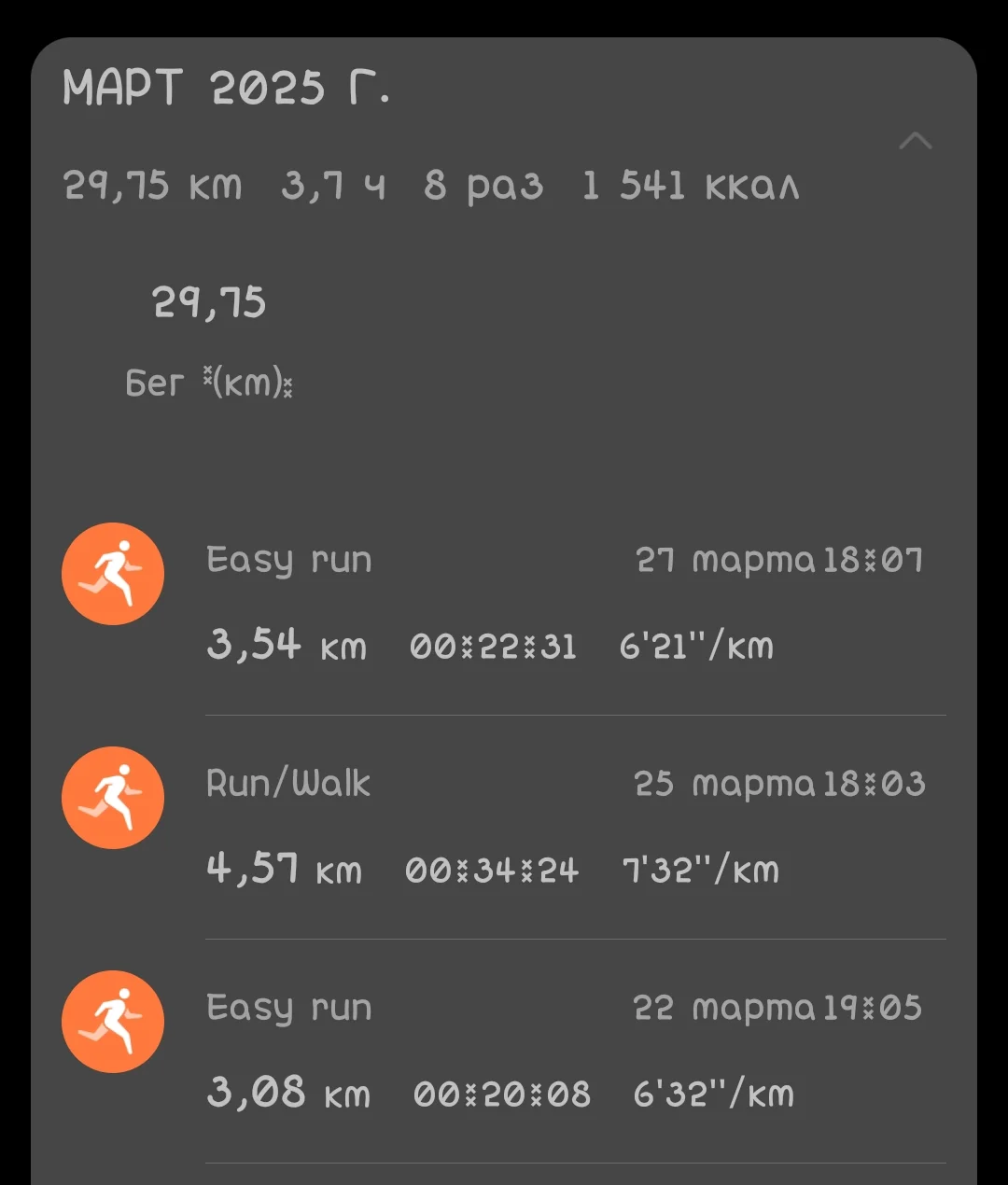The height and width of the screenshot is (1185, 1008).
Task: Select the МАРТ 2025 Г. month header
Action: (x=226, y=90)
